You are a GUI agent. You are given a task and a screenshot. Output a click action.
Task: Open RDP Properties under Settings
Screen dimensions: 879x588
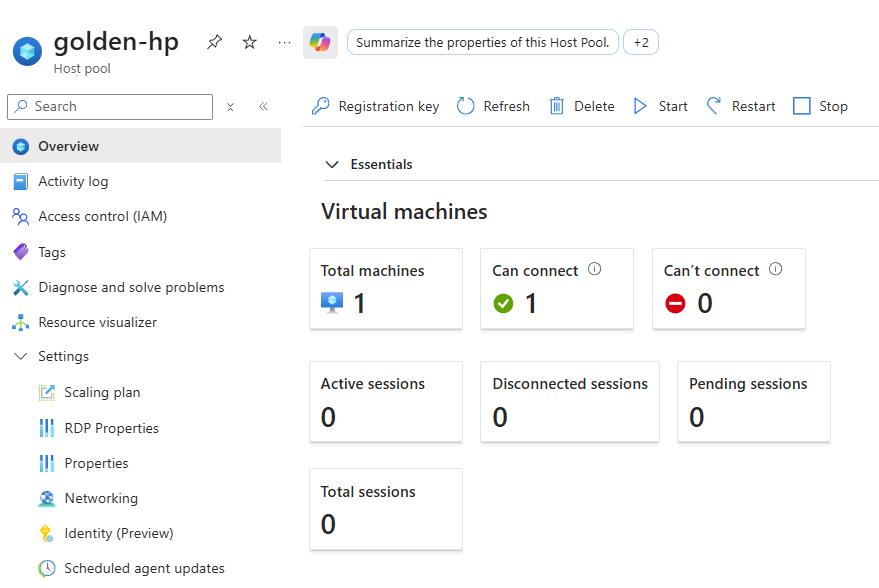point(111,428)
